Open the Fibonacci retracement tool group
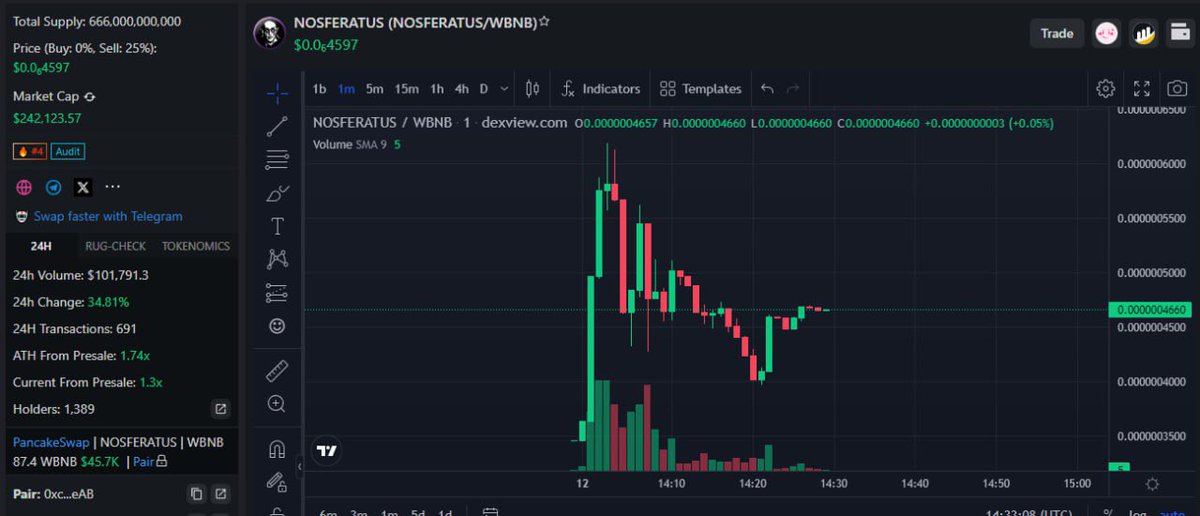Image resolution: width=1200 pixels, height=516 pixels. [x=277, y=159]
